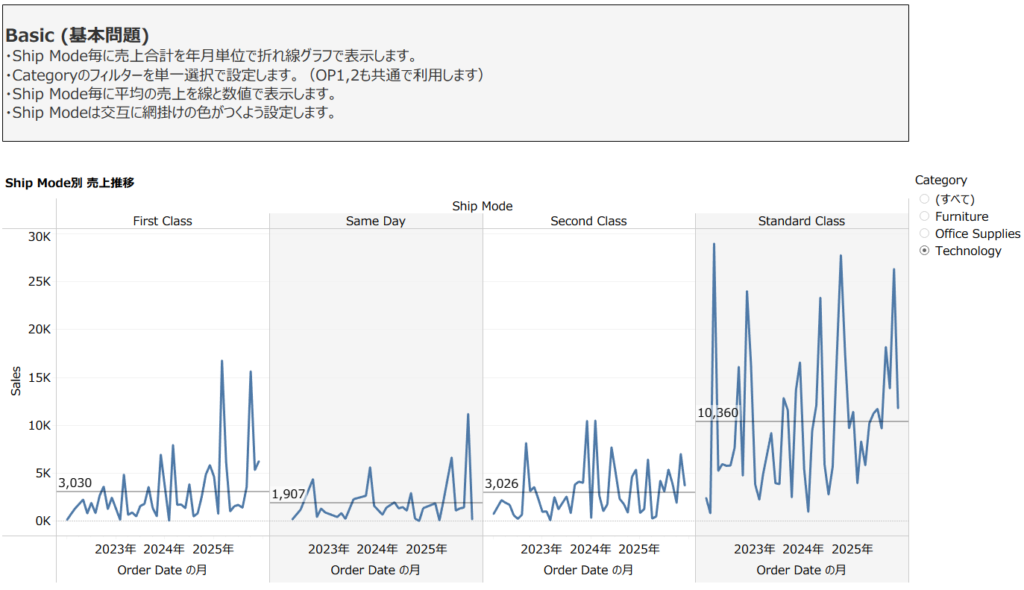Viewport: 1024px width, 590px height.
Task: Click Order Date の月 label under Standard Class
Action: (801, 569)
